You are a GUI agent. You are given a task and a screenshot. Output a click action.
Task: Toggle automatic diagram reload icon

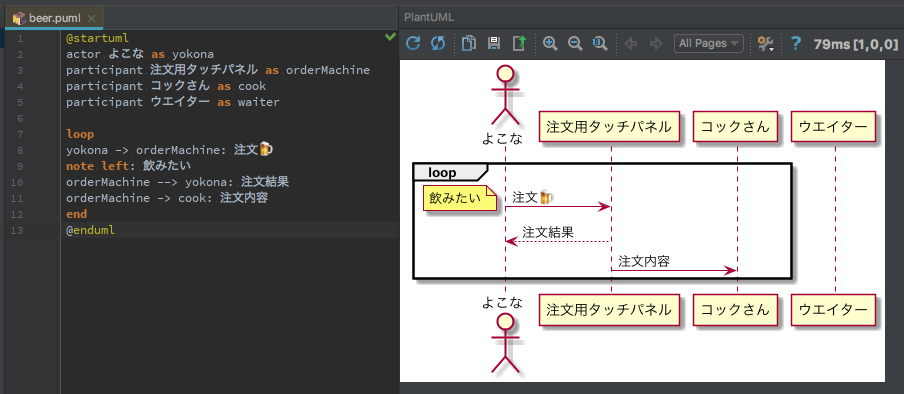click(x=438, y=43)
